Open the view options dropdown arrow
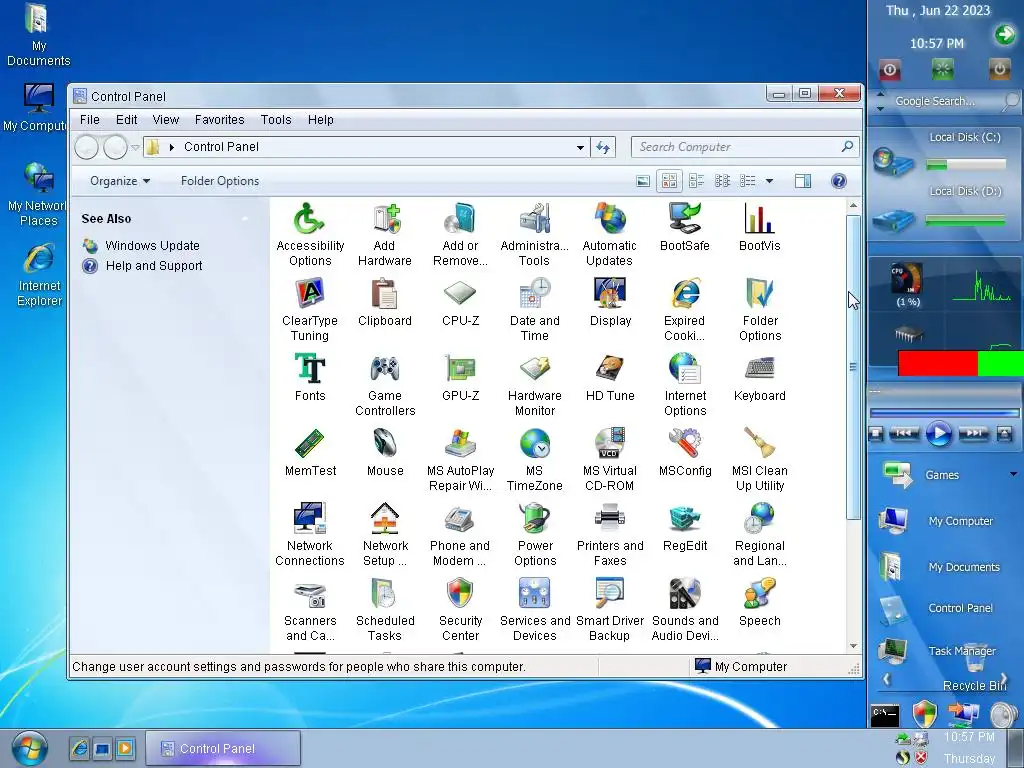Screen dimensions: 1024x768 click(769, 181)
